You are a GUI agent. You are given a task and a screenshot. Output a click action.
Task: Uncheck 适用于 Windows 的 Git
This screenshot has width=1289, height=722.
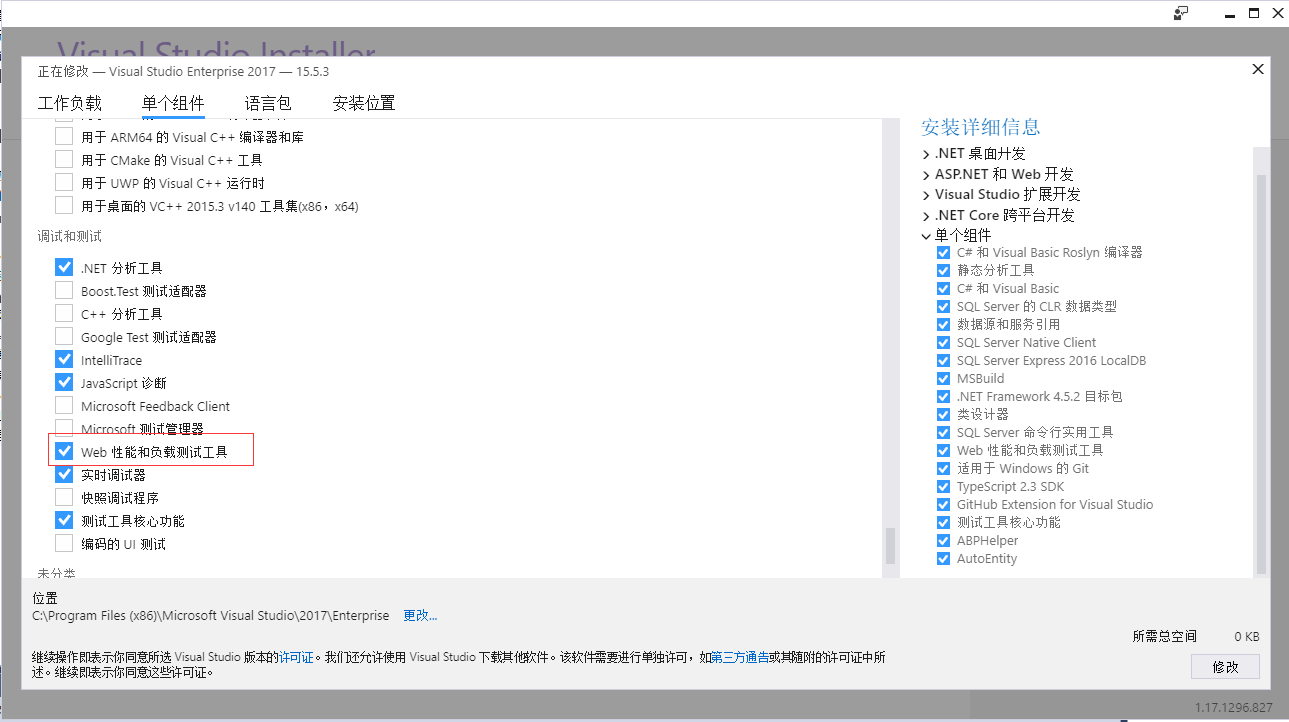point(943,469)
